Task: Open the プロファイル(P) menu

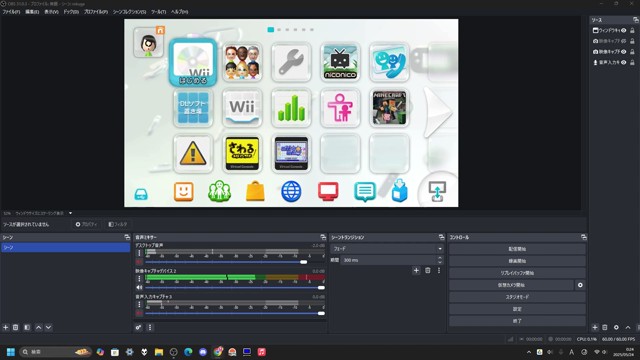Action: point(96,12)
